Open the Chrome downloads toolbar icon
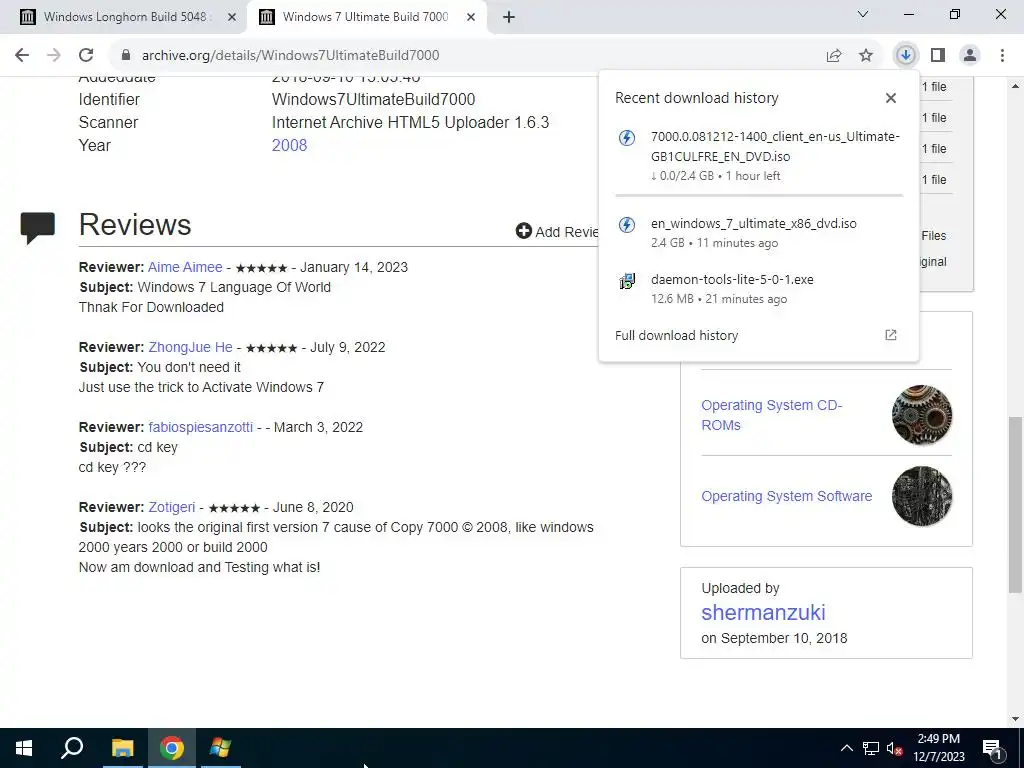This screenshot has height=768, width=1024. pos(905,56)
